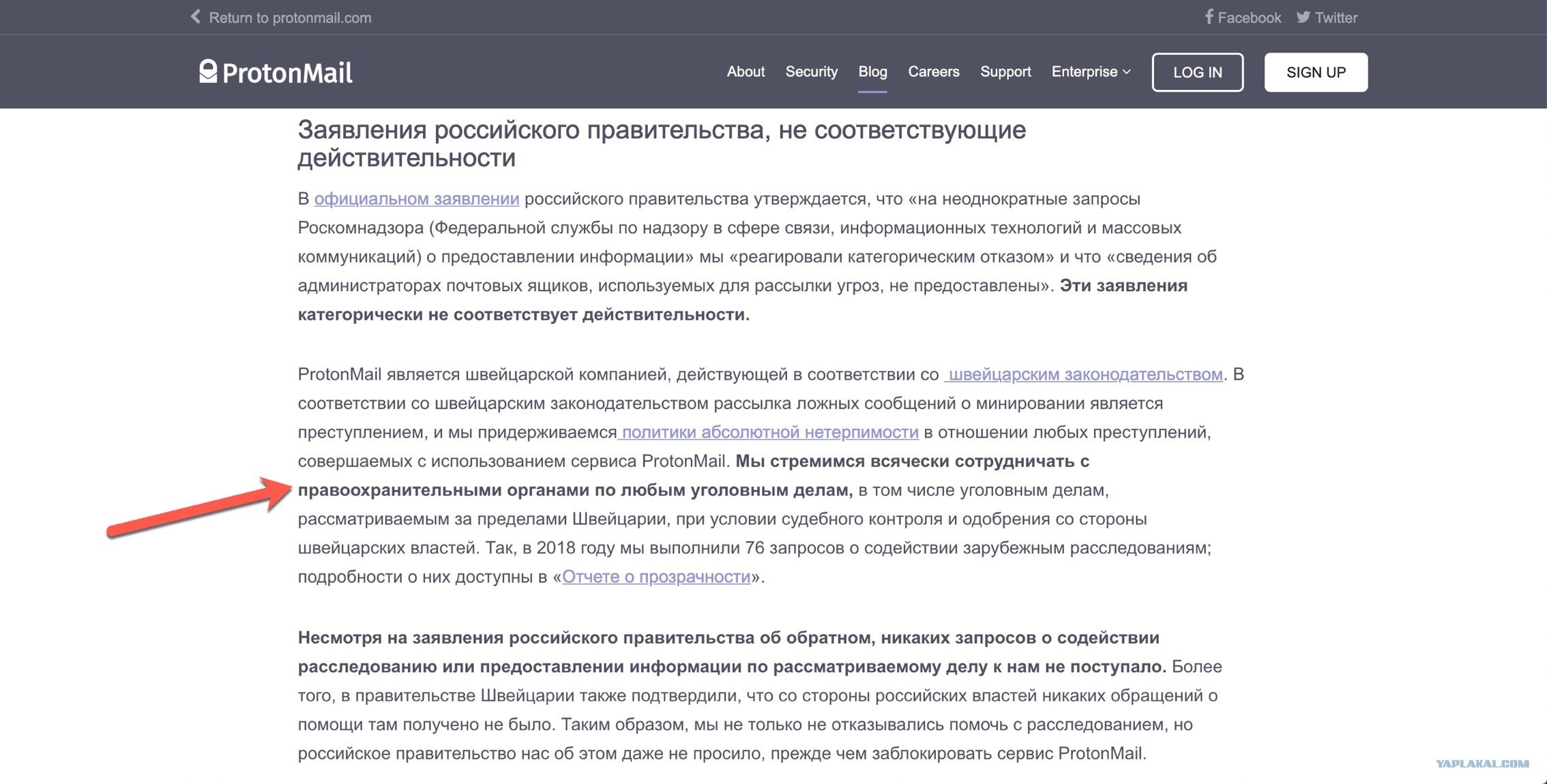Open the About page
Image resolution: width=1547 pixels, height=784 pixels.
click(x=746, y=72)
